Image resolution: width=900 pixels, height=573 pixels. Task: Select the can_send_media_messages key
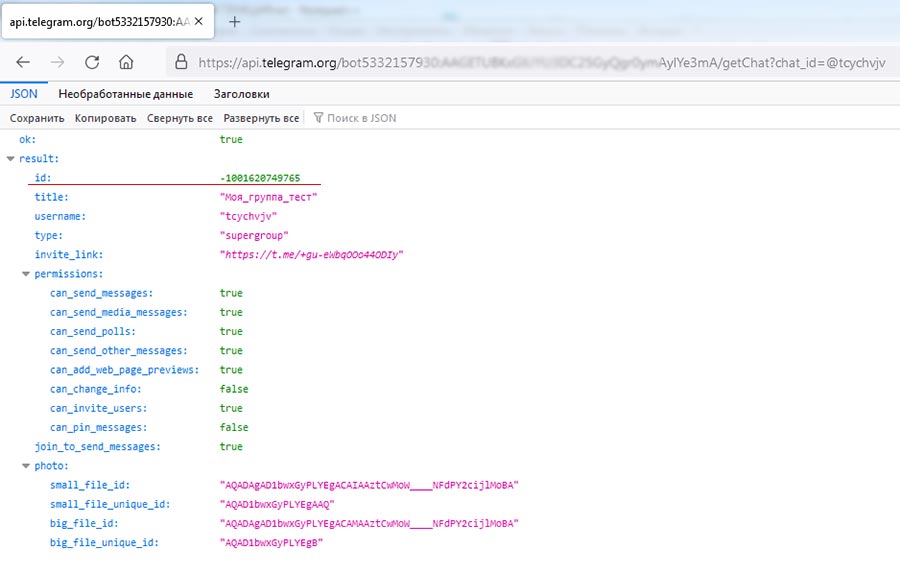[119, 312]
